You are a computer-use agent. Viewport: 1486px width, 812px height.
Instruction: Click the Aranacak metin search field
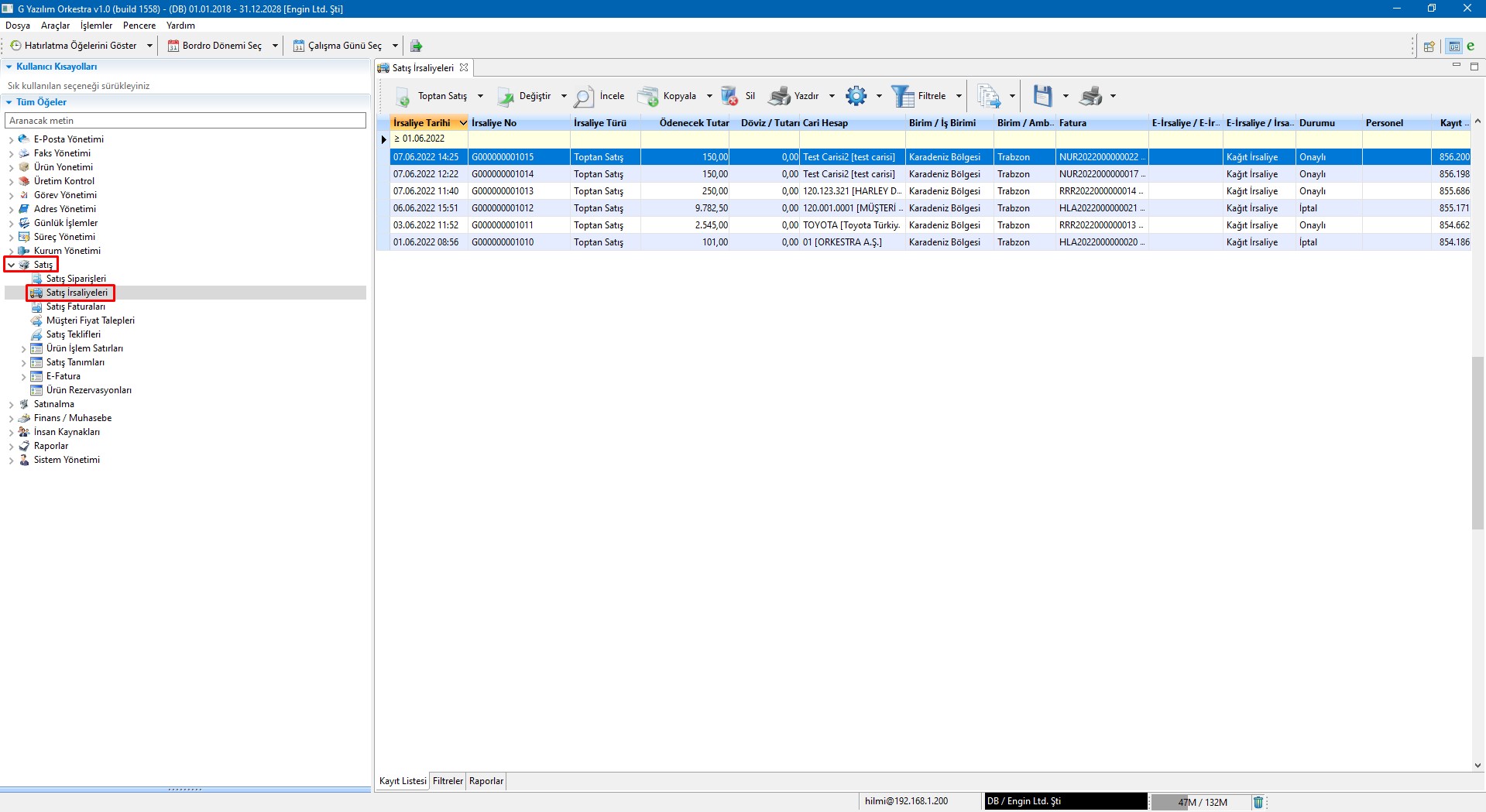(185, 121)
